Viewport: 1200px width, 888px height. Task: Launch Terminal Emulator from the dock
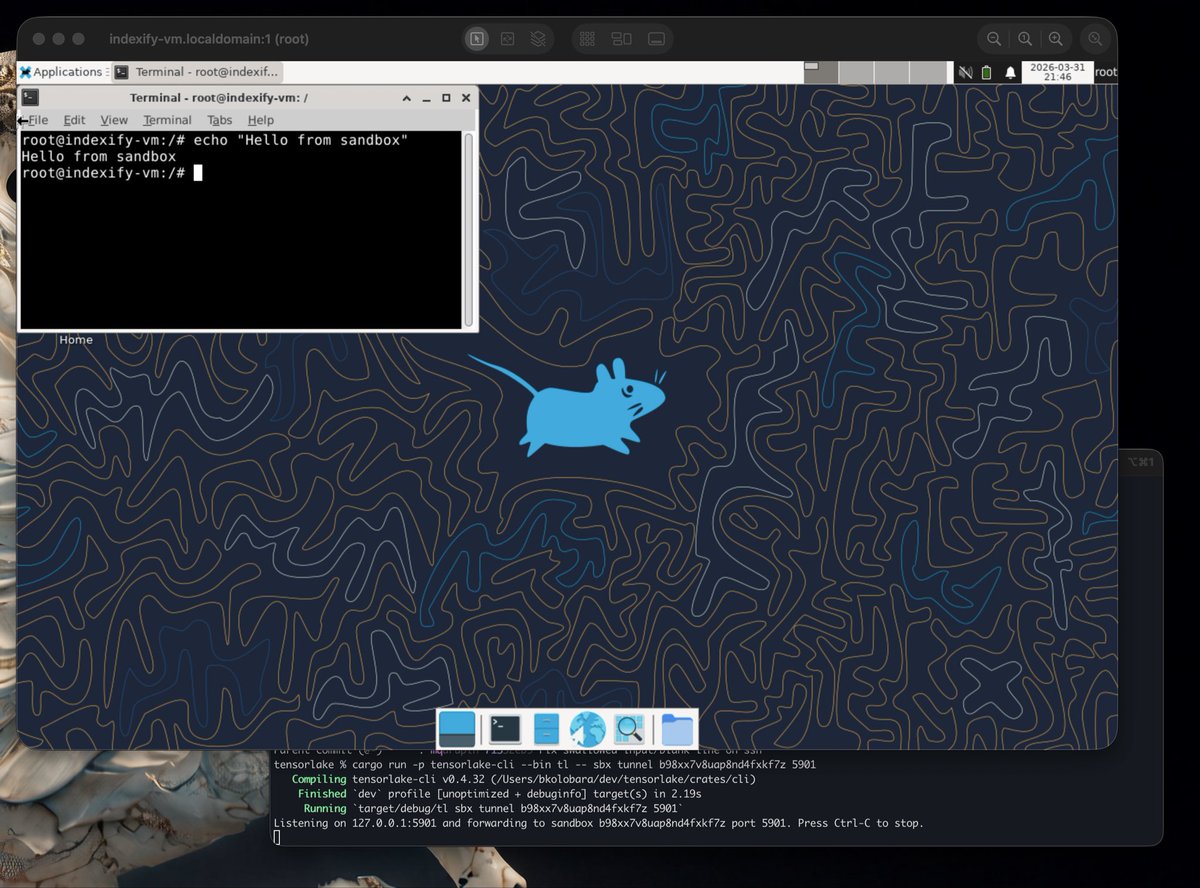[505, 730]
